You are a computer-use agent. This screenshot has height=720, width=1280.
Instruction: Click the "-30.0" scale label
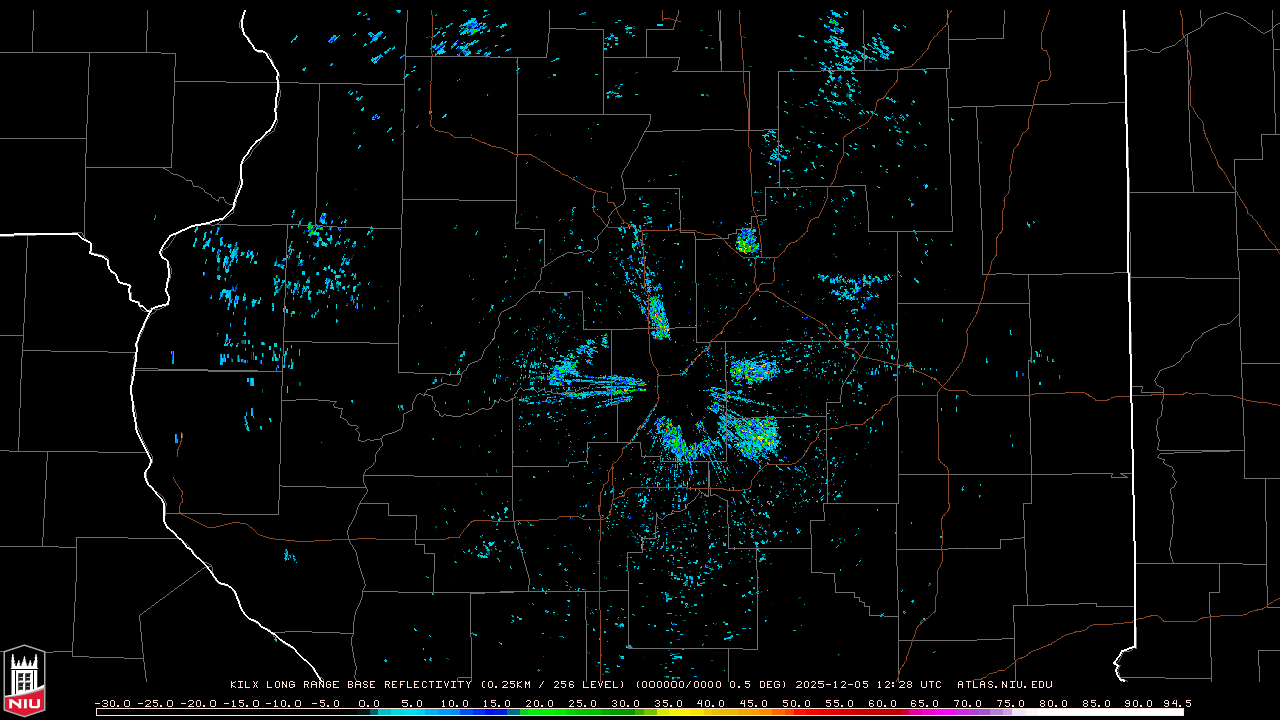pos(112,703)
